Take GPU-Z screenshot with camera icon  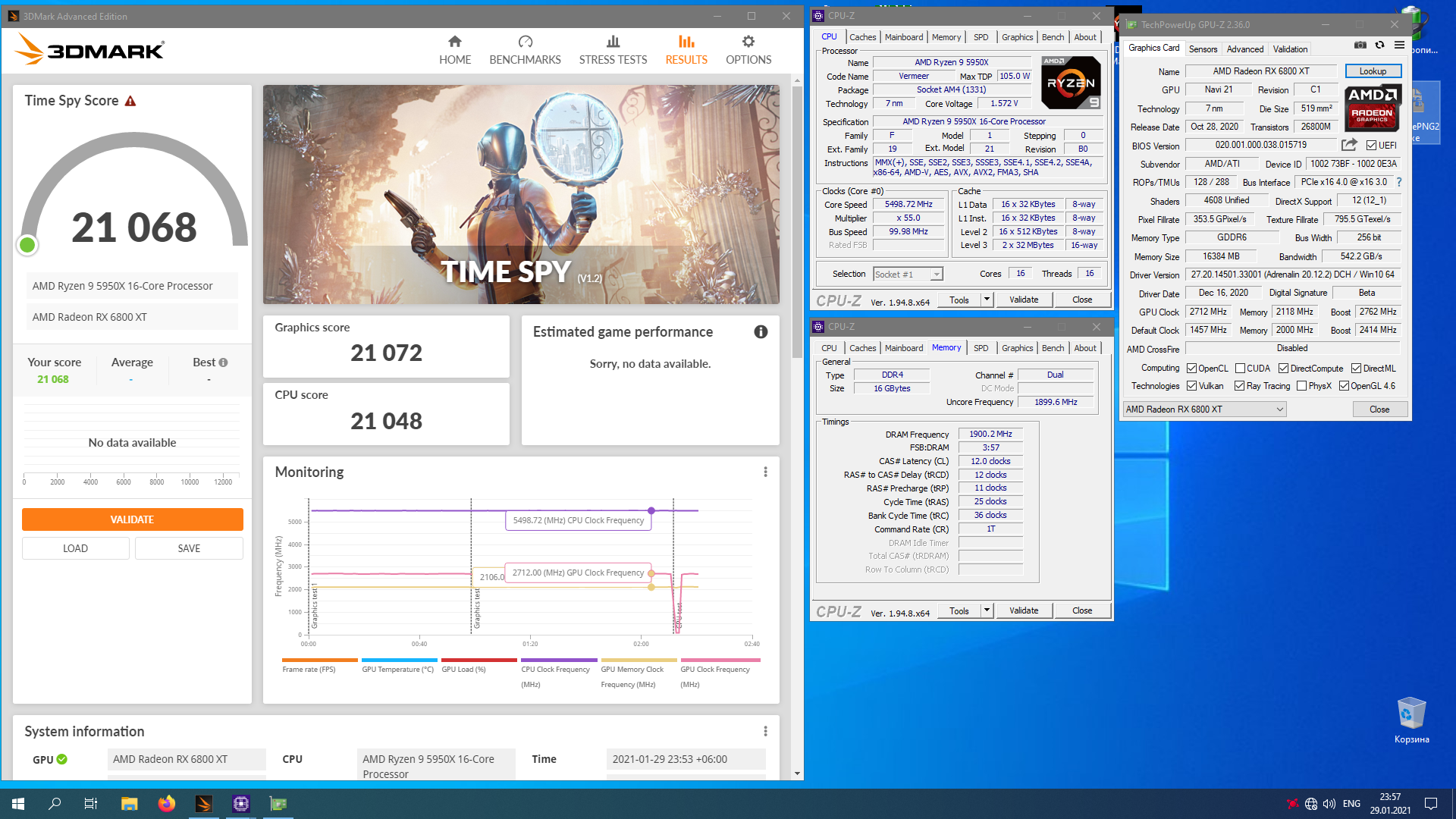tap(1360, 46)
